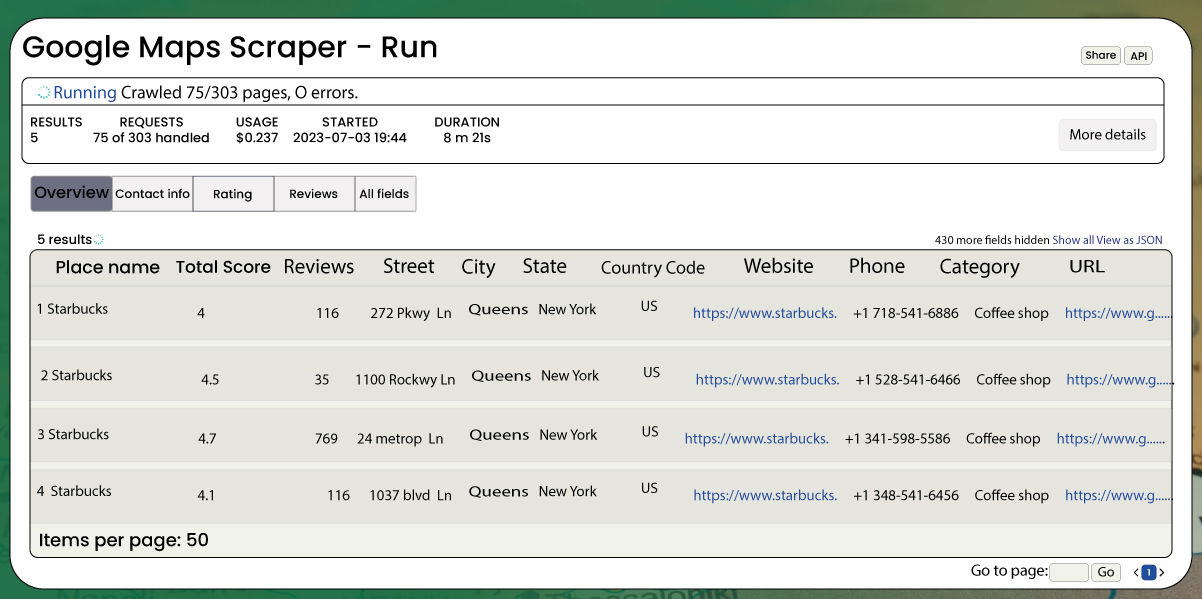
Task: Click the Go button
Action: click(x=1105, y=572)
